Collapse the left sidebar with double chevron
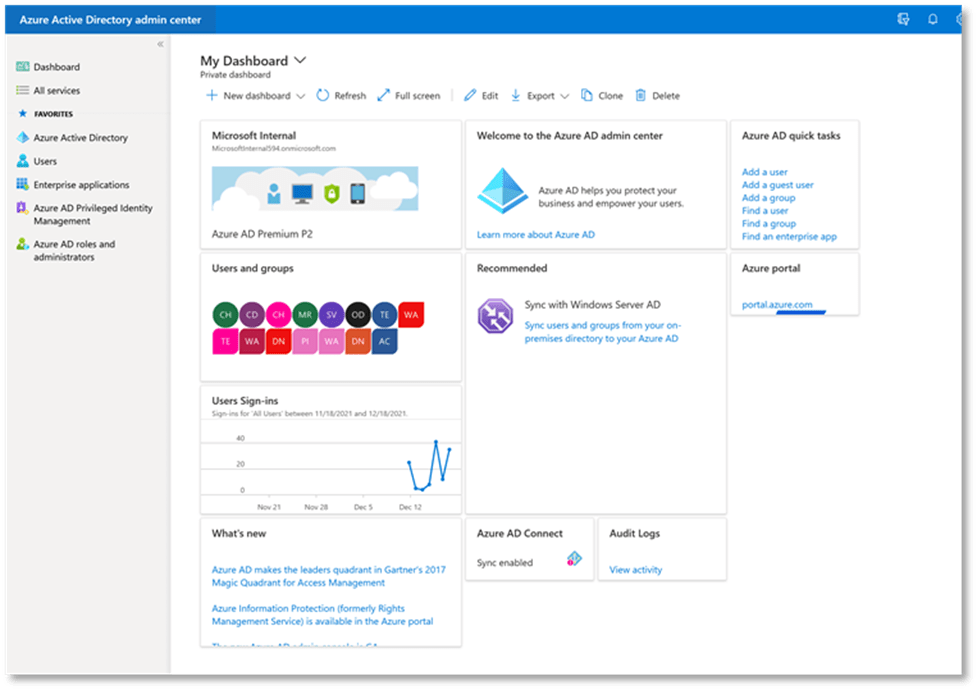 point(160,44)
